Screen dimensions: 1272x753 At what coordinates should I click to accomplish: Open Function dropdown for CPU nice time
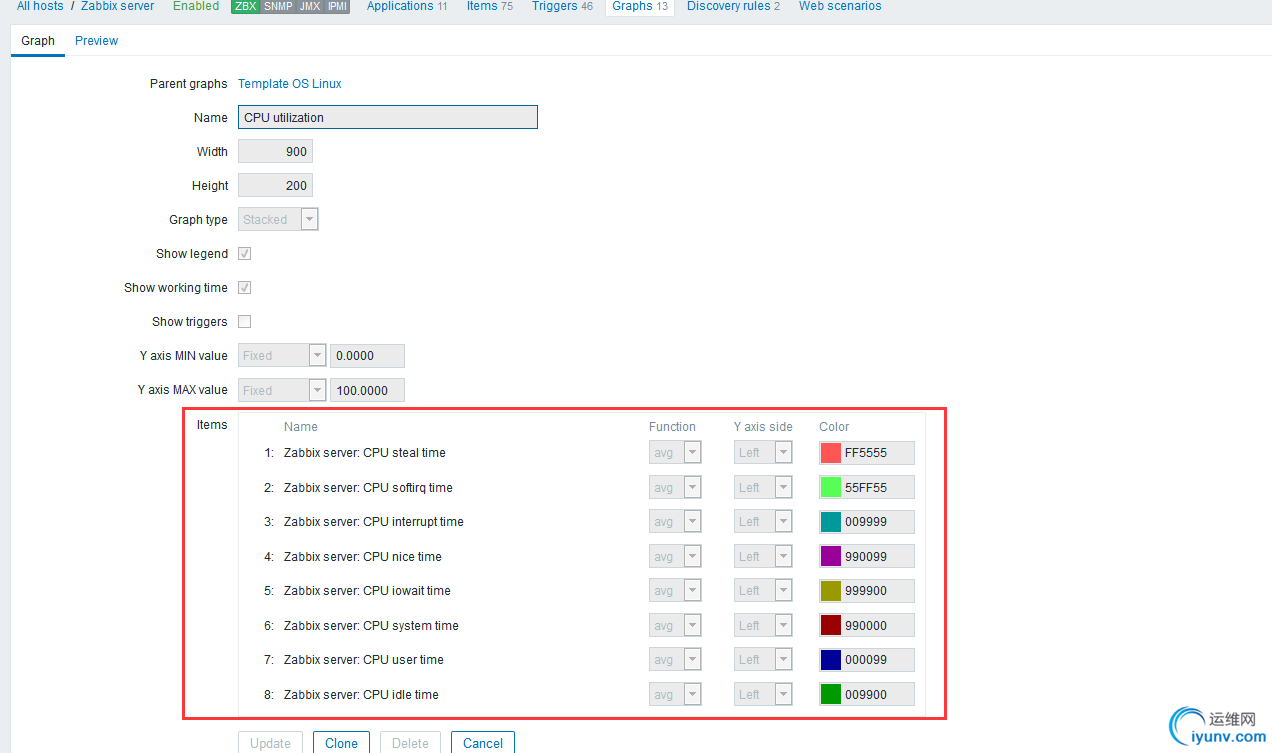tap(675, 557)
